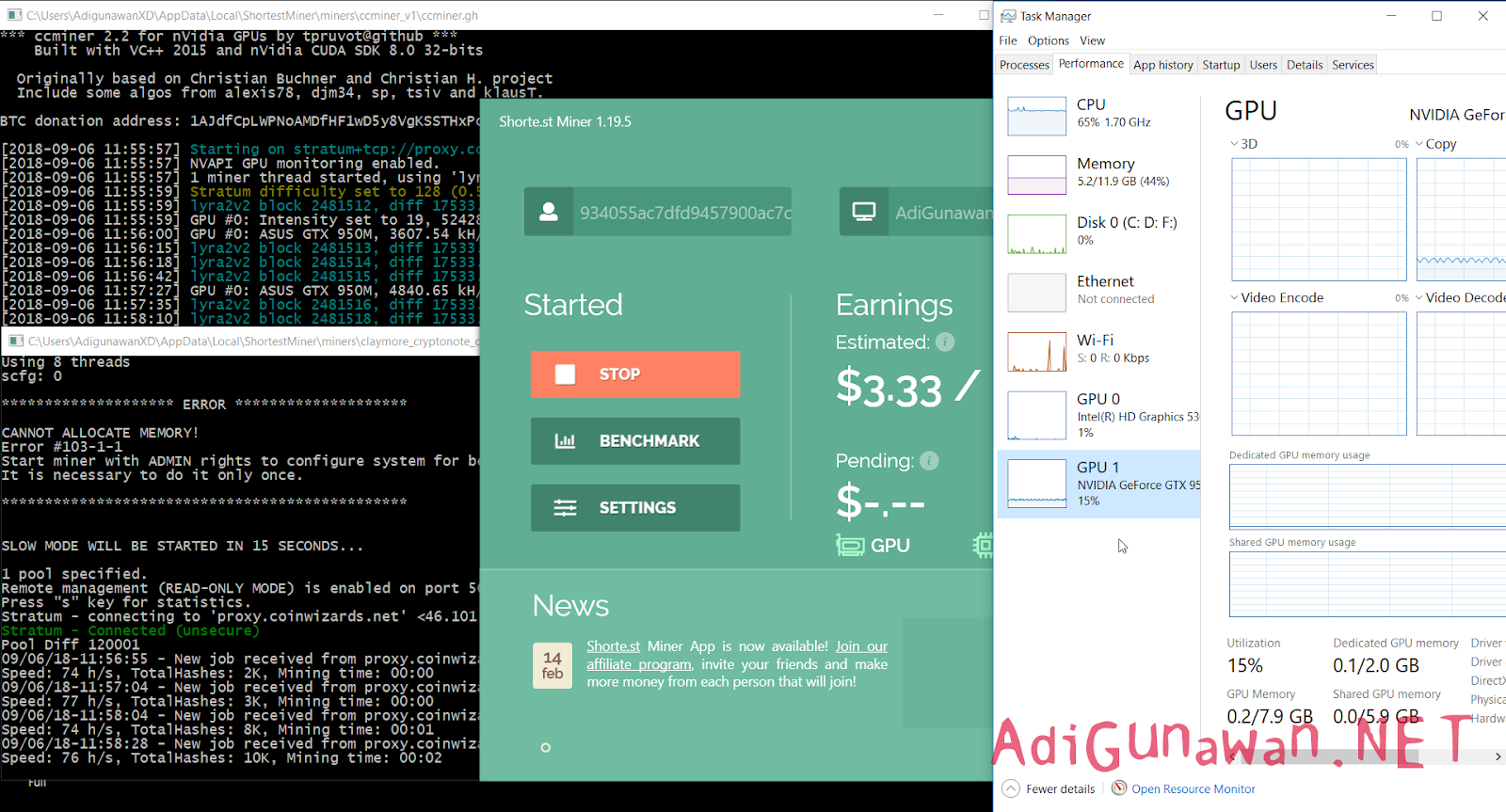
Task: Maximize the Task Manager window
Action: coord(1436,16)
